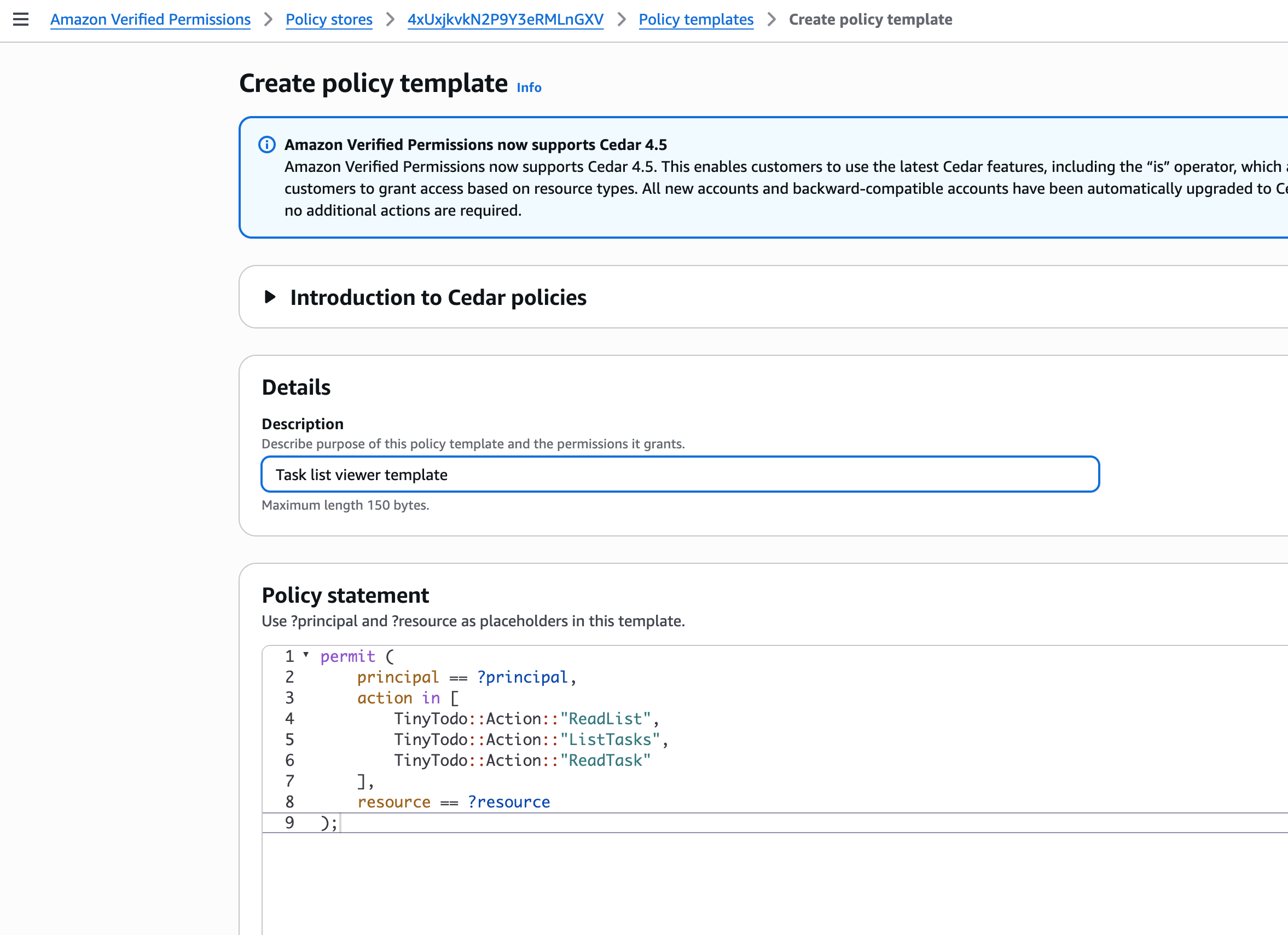The height and width of the screenshot is (935, 1288).
Task: Click the Description text input field
Action: coord(680,474)
